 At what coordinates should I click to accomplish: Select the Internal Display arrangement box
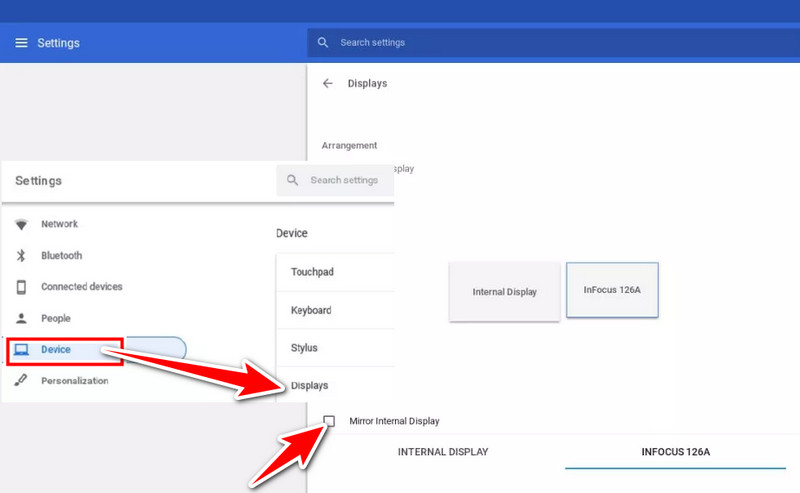[504, 292]
